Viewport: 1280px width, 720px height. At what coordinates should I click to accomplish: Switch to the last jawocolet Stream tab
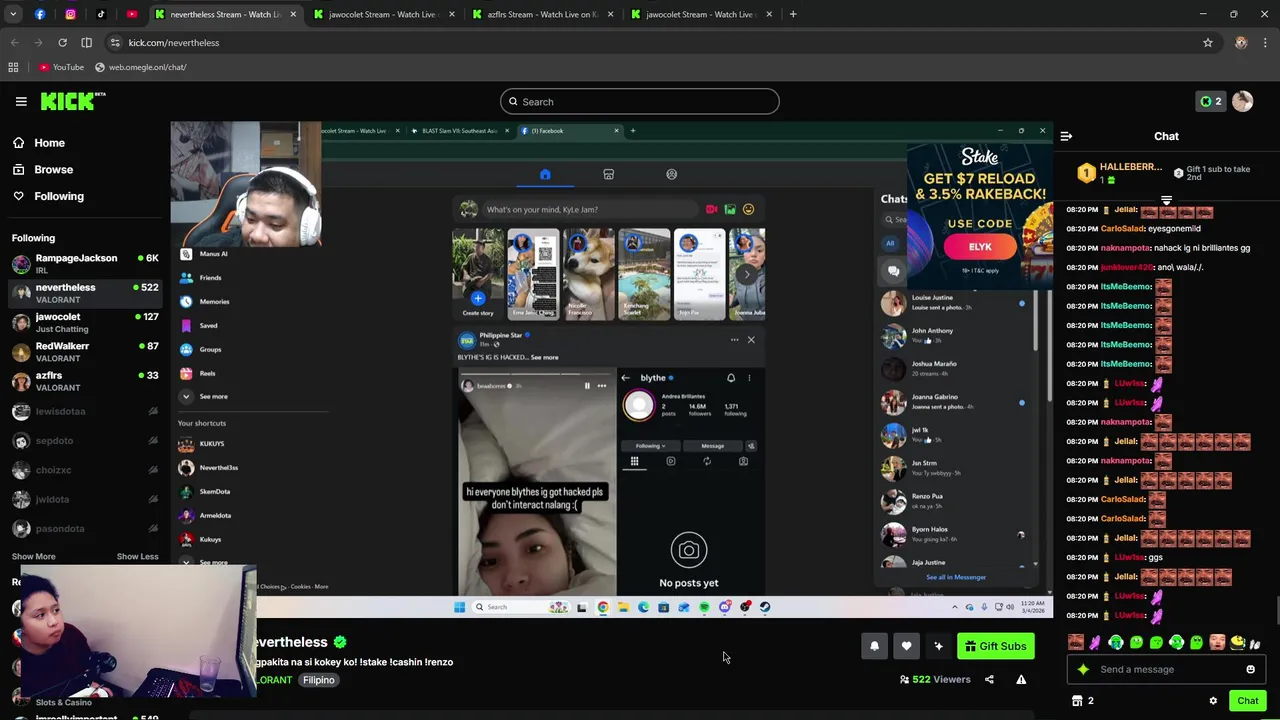click(701, 14)
